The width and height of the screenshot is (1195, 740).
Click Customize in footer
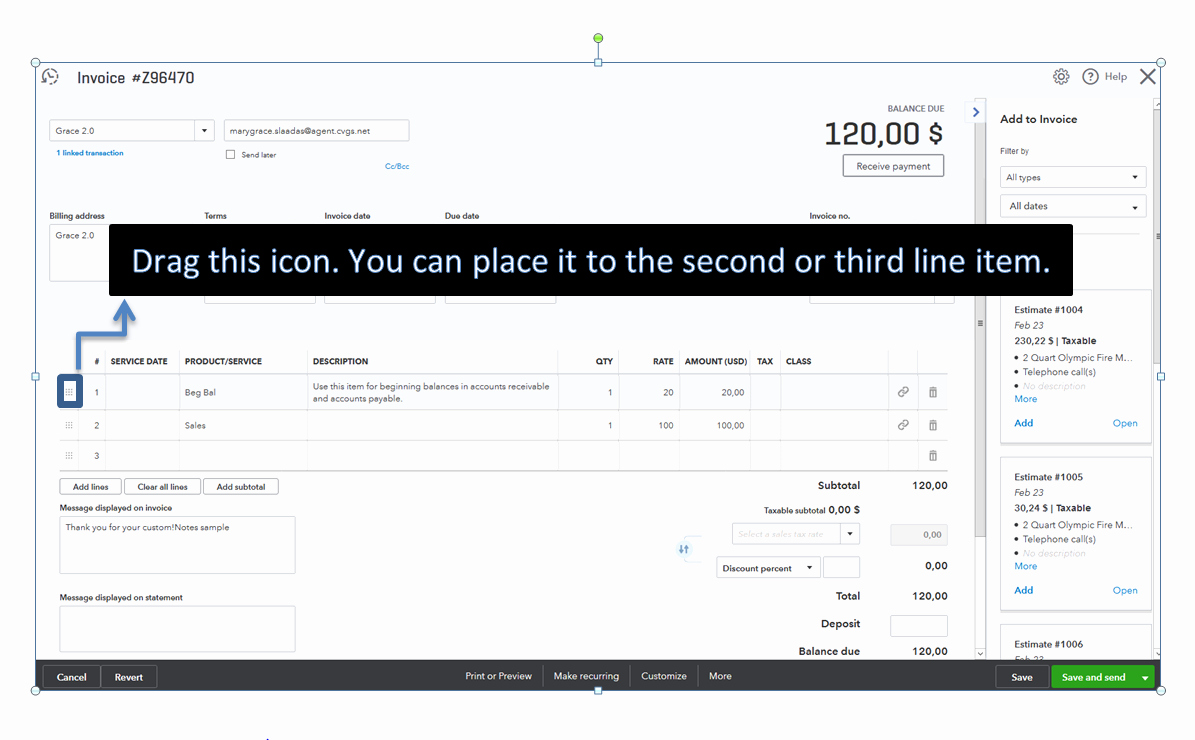coord(664,676)
